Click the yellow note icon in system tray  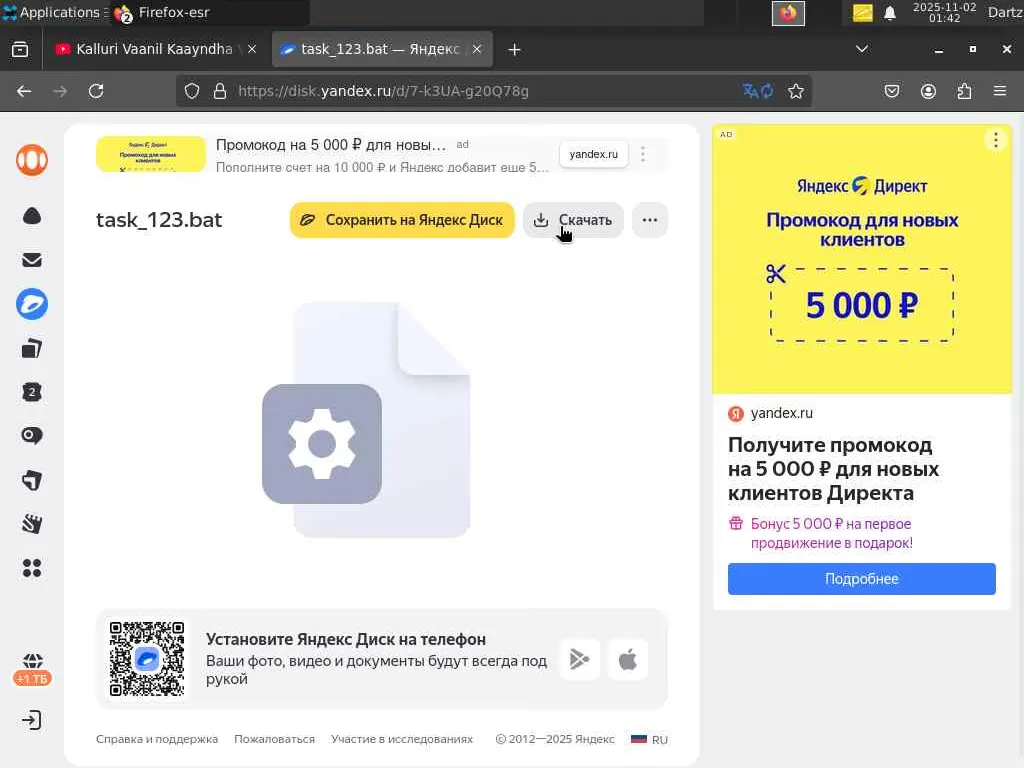pyautogui.click(x=863, y=13)
